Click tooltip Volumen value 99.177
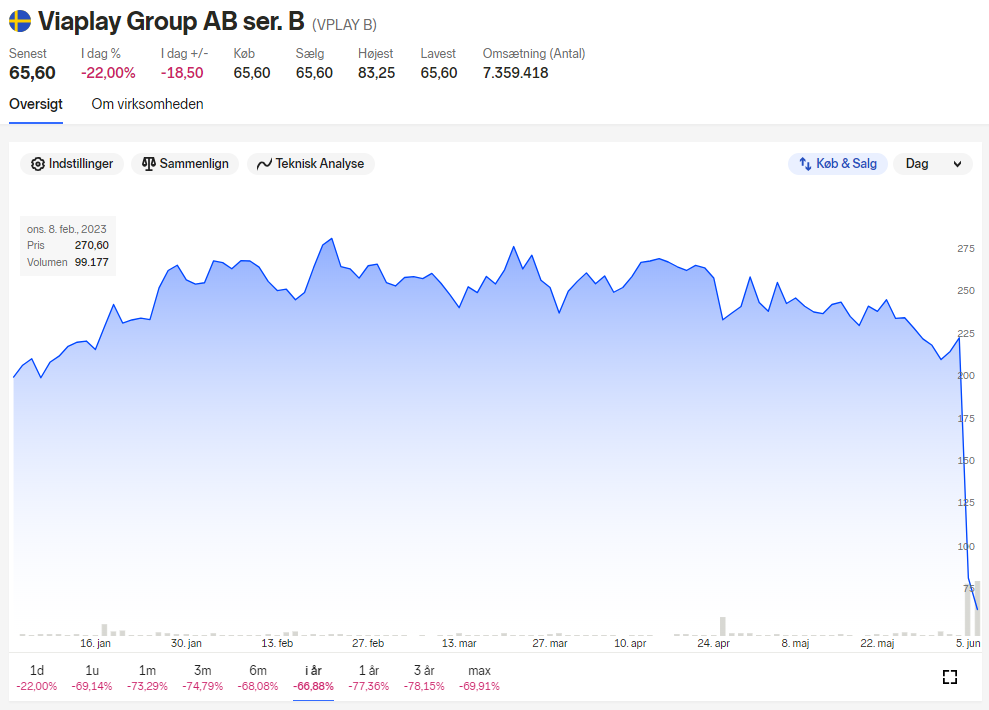This screenshot has width=989, height=710. point(91,262)
